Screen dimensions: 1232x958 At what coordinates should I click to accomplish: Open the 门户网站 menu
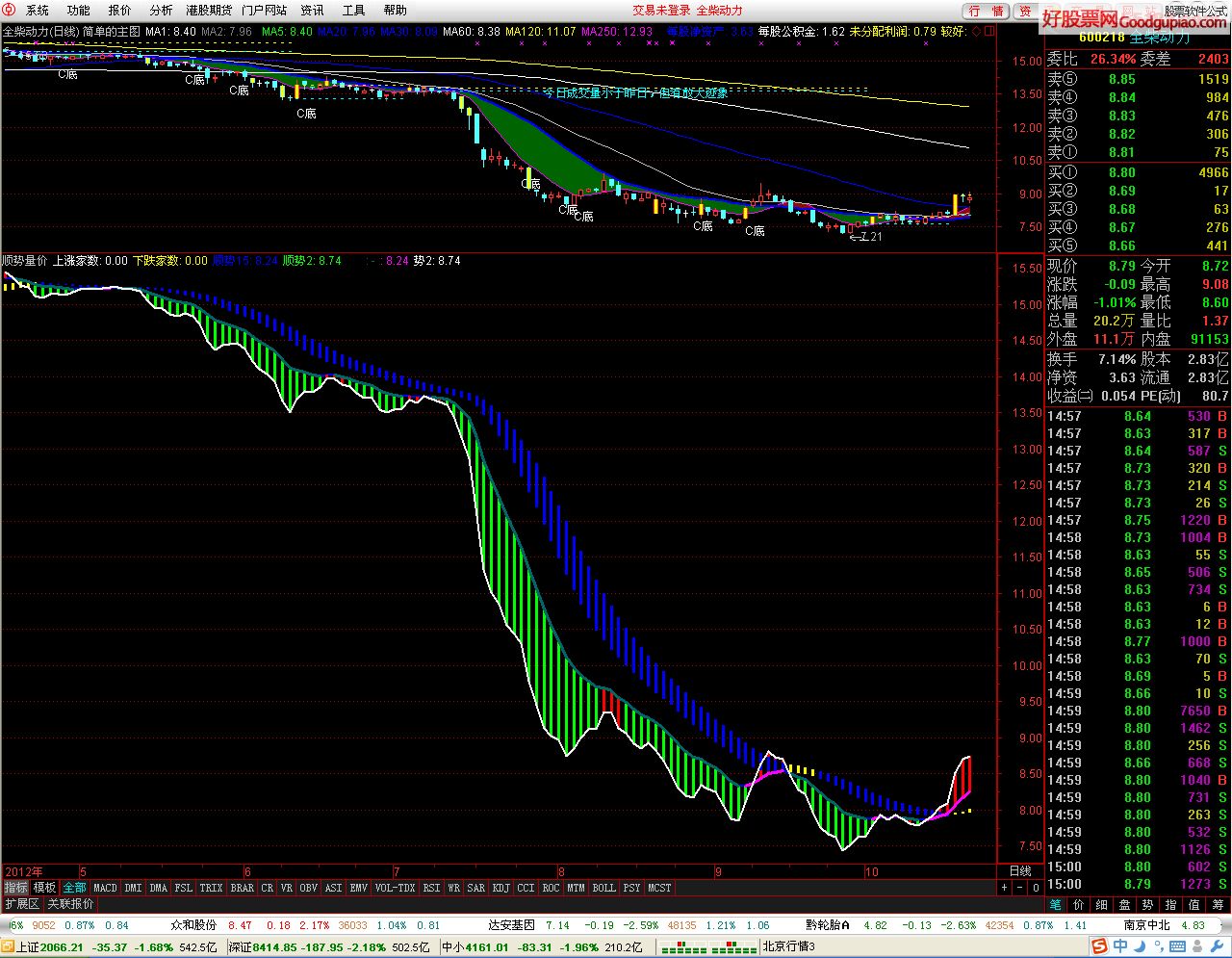[264, 10]
